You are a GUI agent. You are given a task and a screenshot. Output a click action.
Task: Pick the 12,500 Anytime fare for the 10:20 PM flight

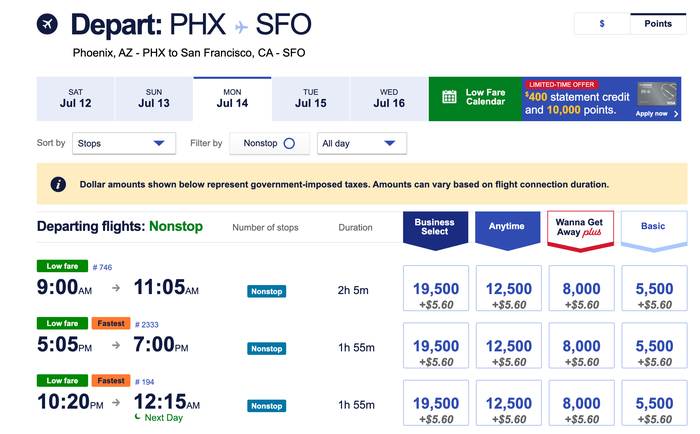click(508, 403)
